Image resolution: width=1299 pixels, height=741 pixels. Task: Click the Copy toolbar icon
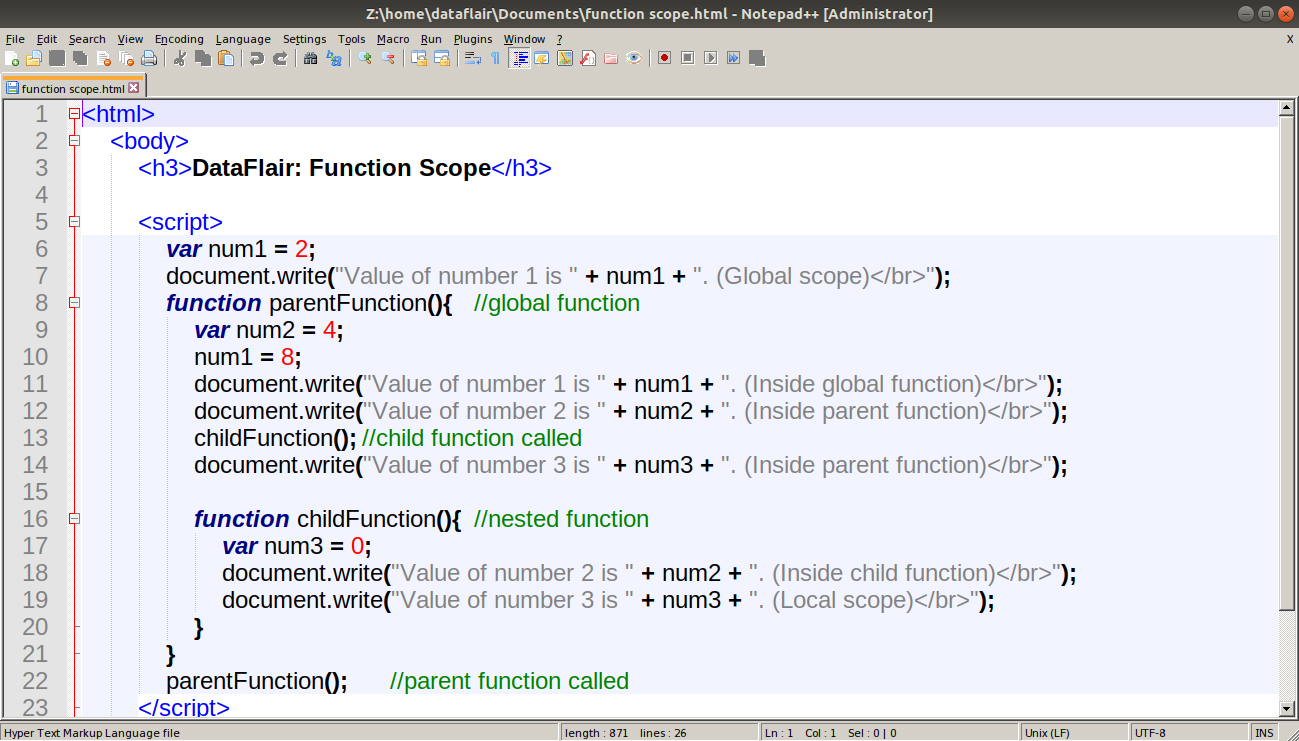(203, 58)
